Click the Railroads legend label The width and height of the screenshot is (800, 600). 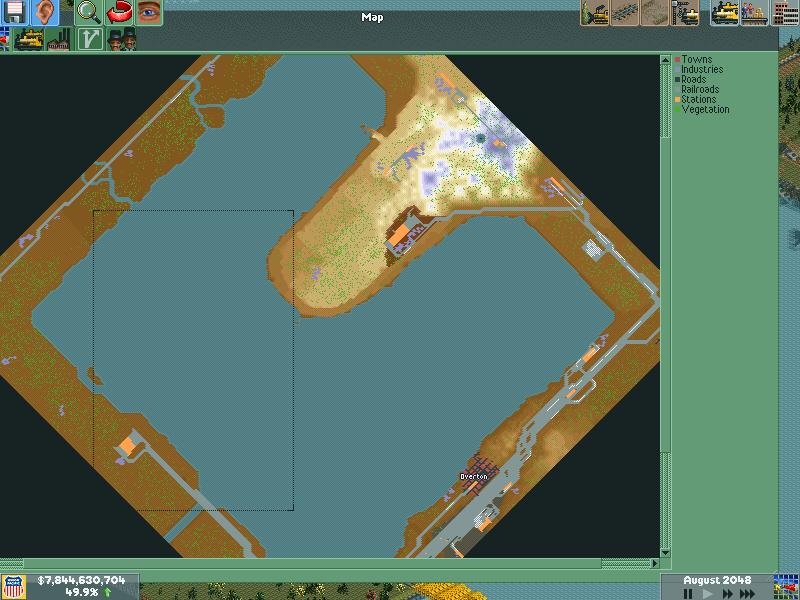coord(700,89)
